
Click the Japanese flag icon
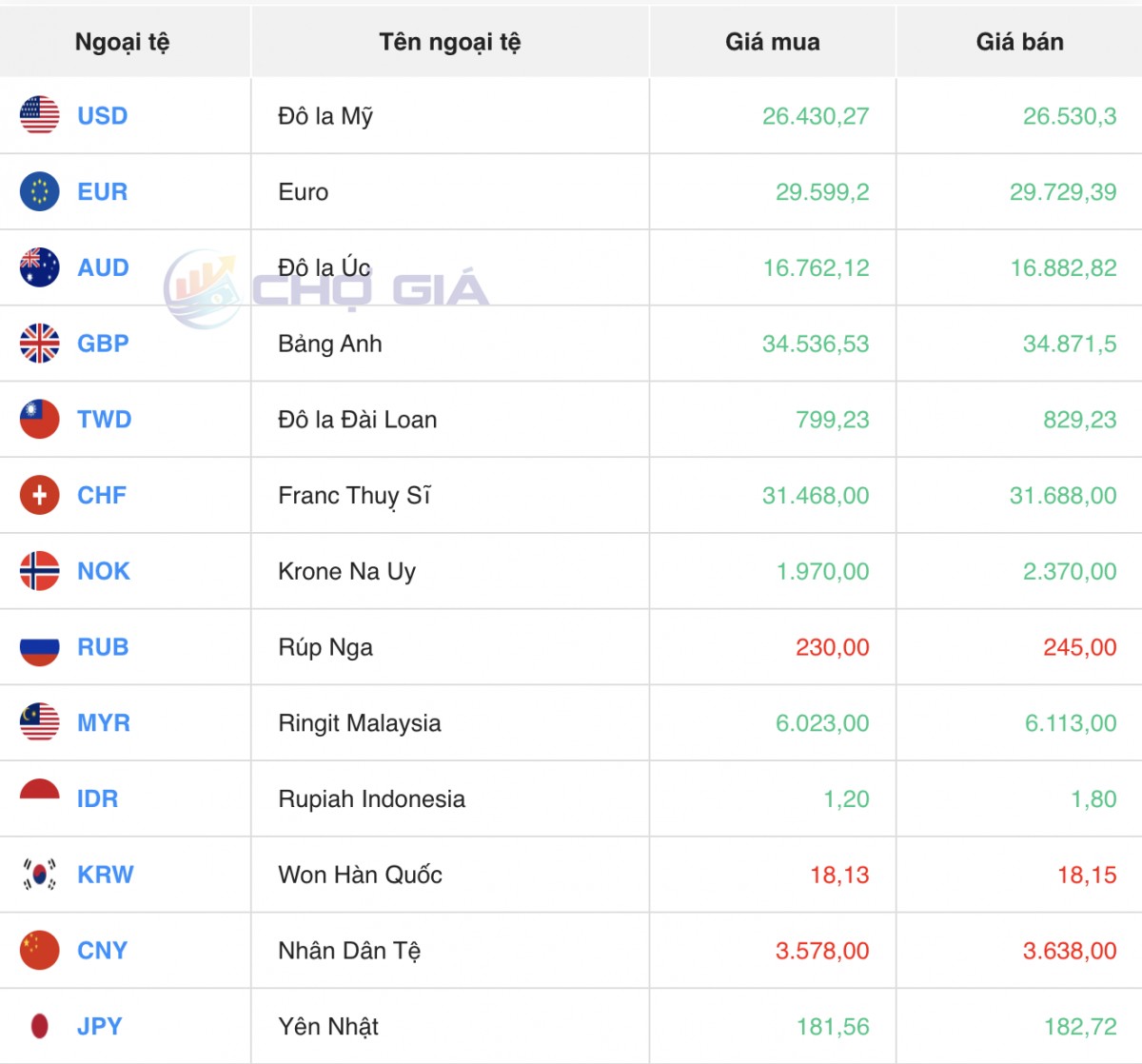40,1026
